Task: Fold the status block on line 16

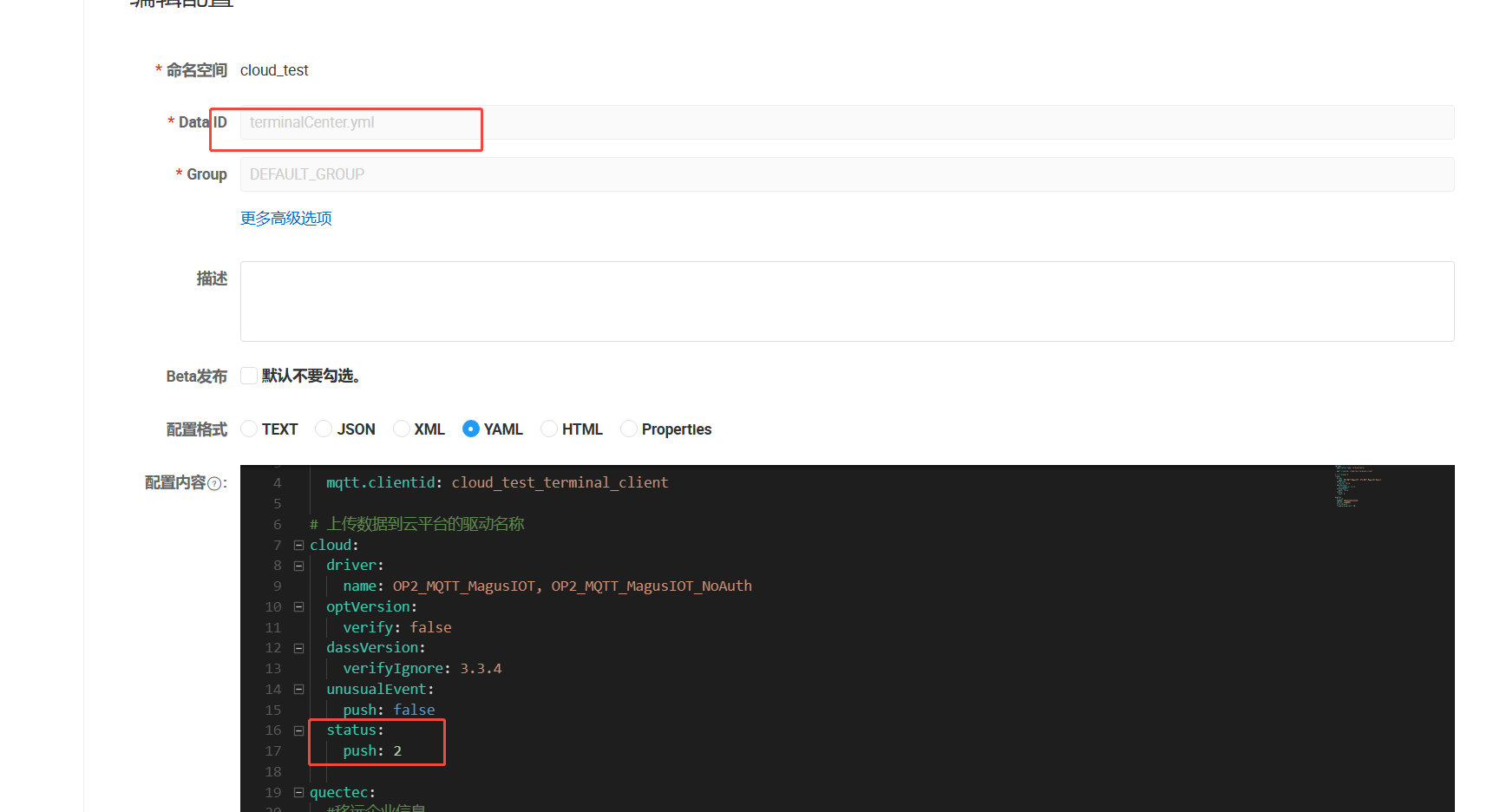Action: (x=298, y=730)
